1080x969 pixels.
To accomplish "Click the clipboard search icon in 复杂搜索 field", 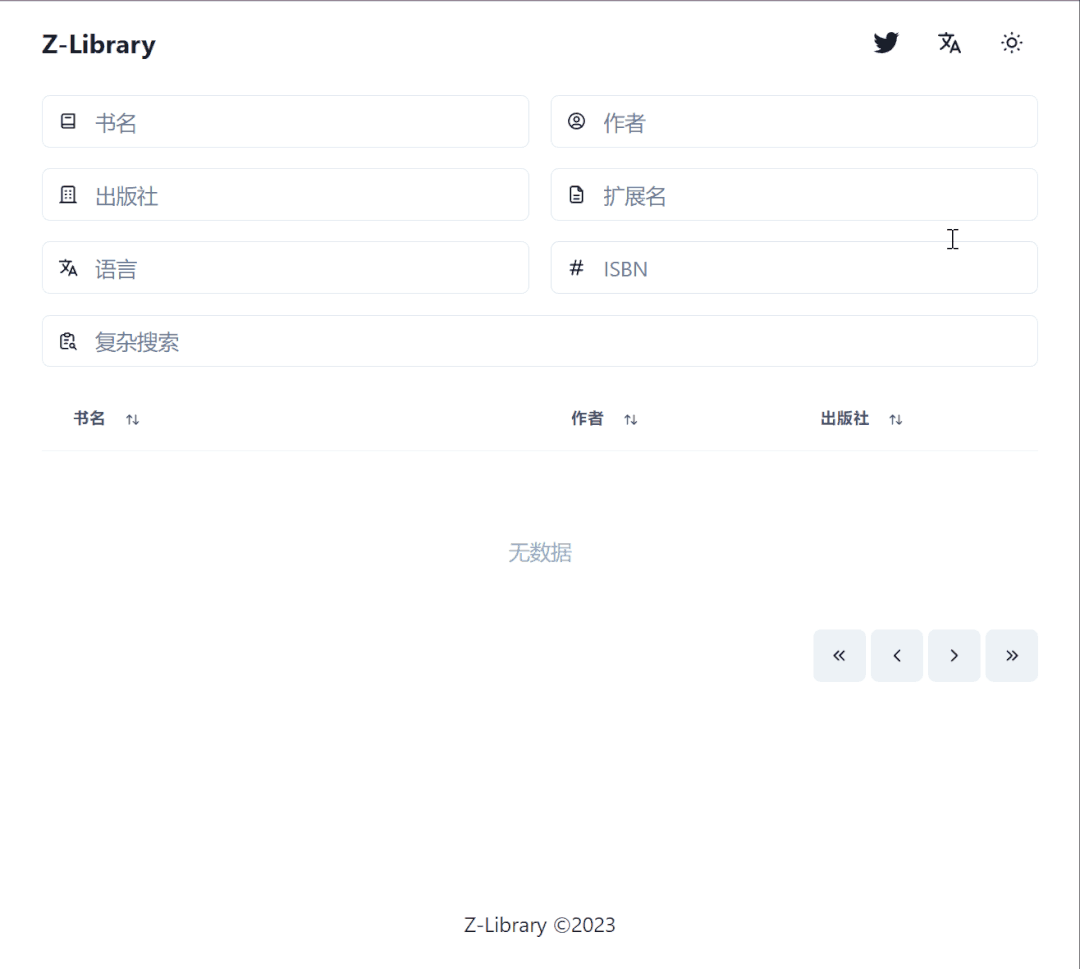I will point(68,342).
